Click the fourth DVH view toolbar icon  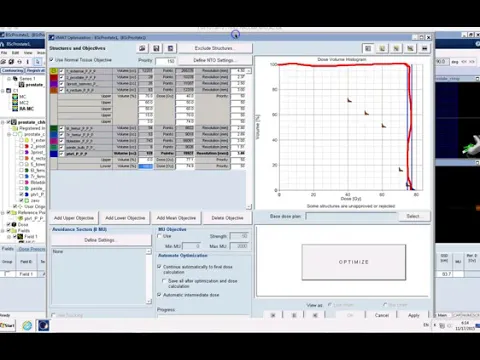(410, 48)
